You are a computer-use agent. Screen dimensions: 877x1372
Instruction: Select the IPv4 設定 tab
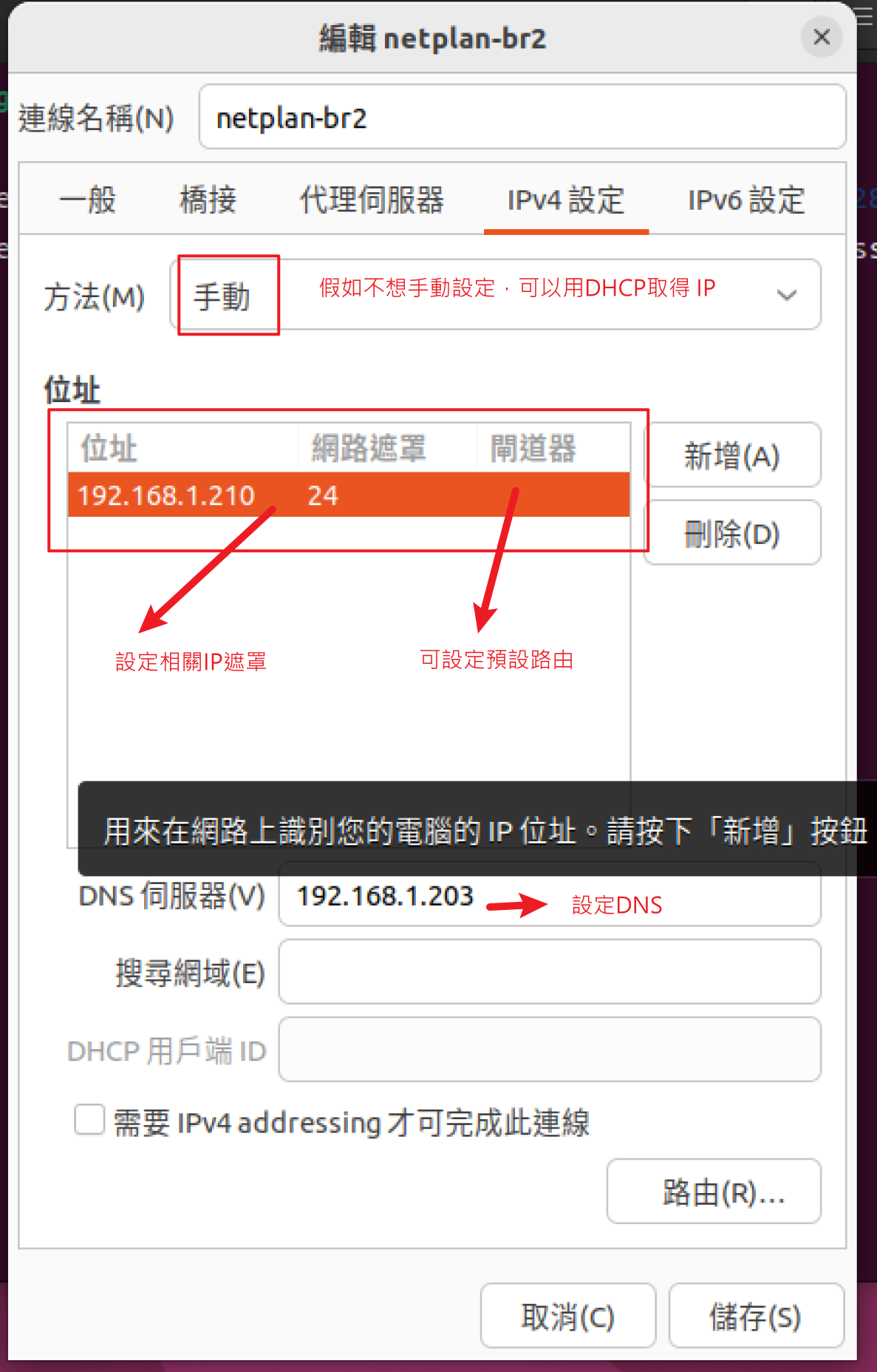[566, 200]
